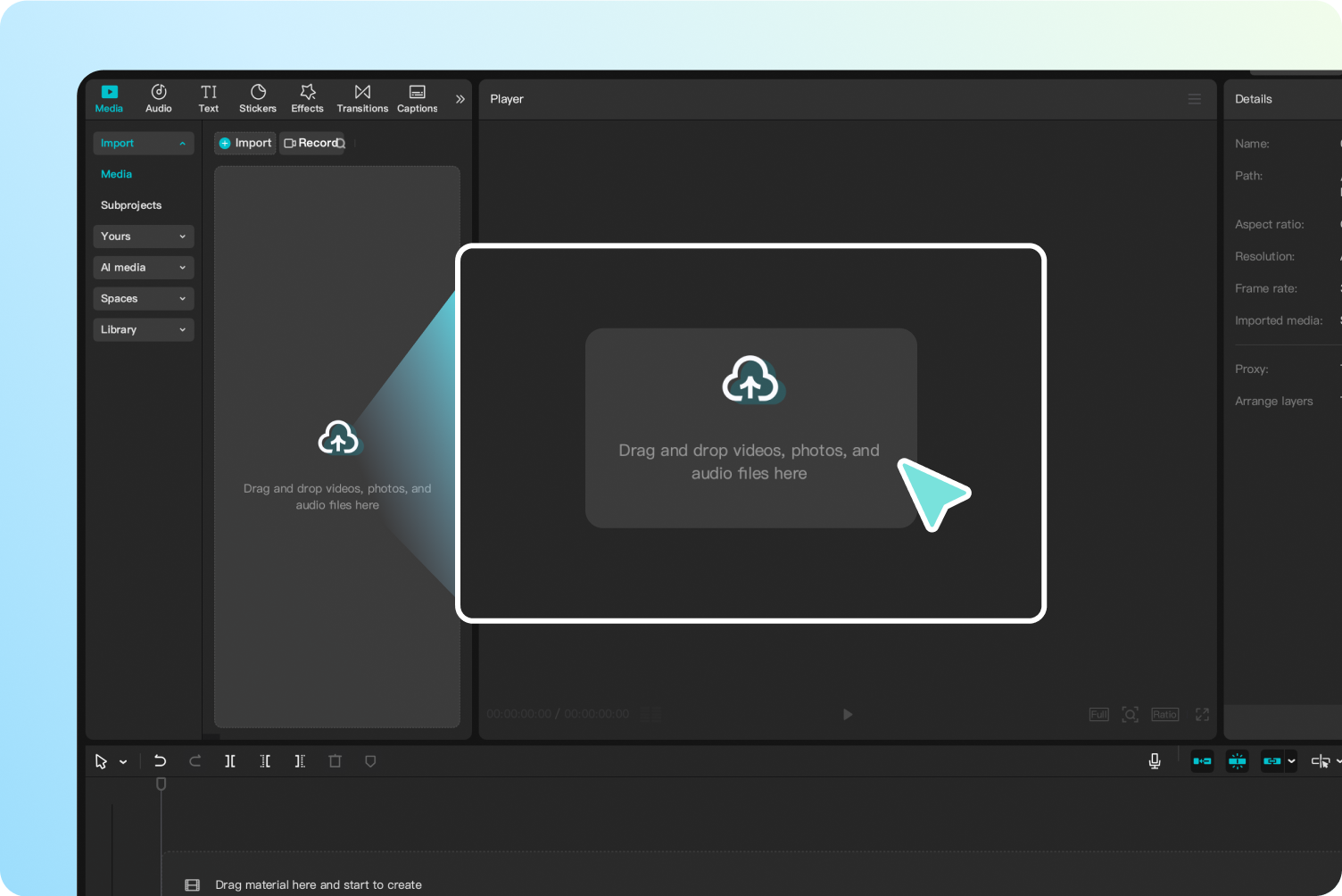The width and height of the screenshot is (1342, 896).
Task: Click the cloud upload icon in the media bin
Action: [338, 439]
